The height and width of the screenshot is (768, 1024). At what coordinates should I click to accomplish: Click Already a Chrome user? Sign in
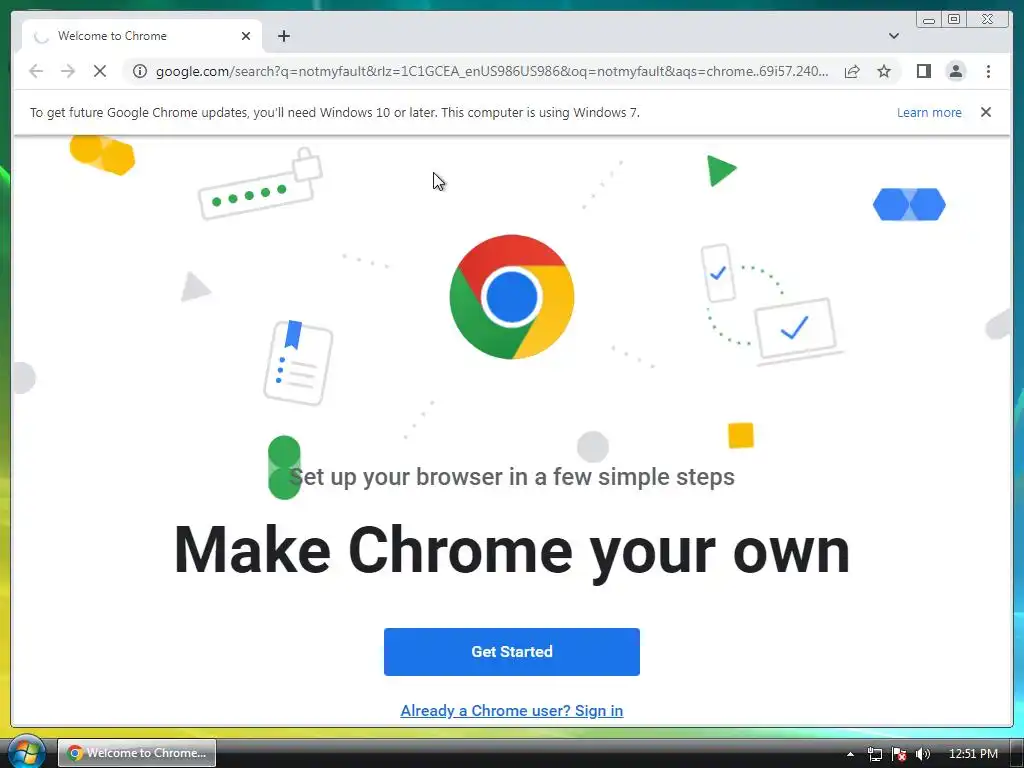pos(511,711)
